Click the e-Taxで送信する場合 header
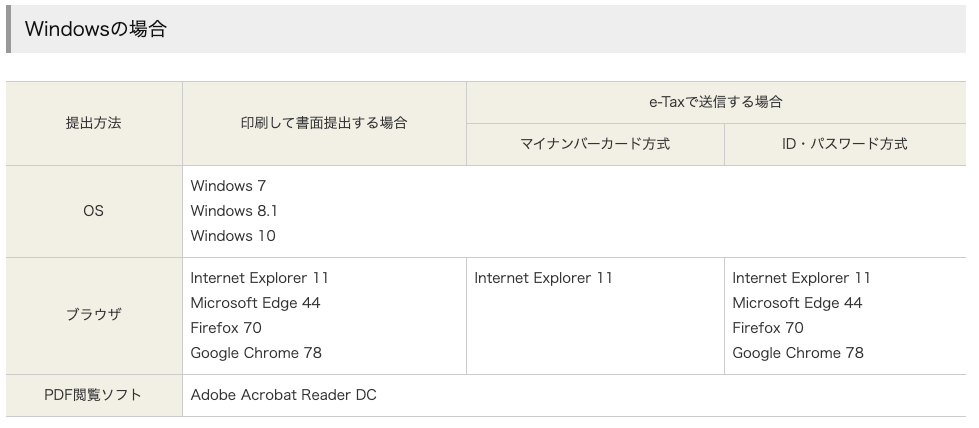979x428 pixels. click(x=715, y=102)
